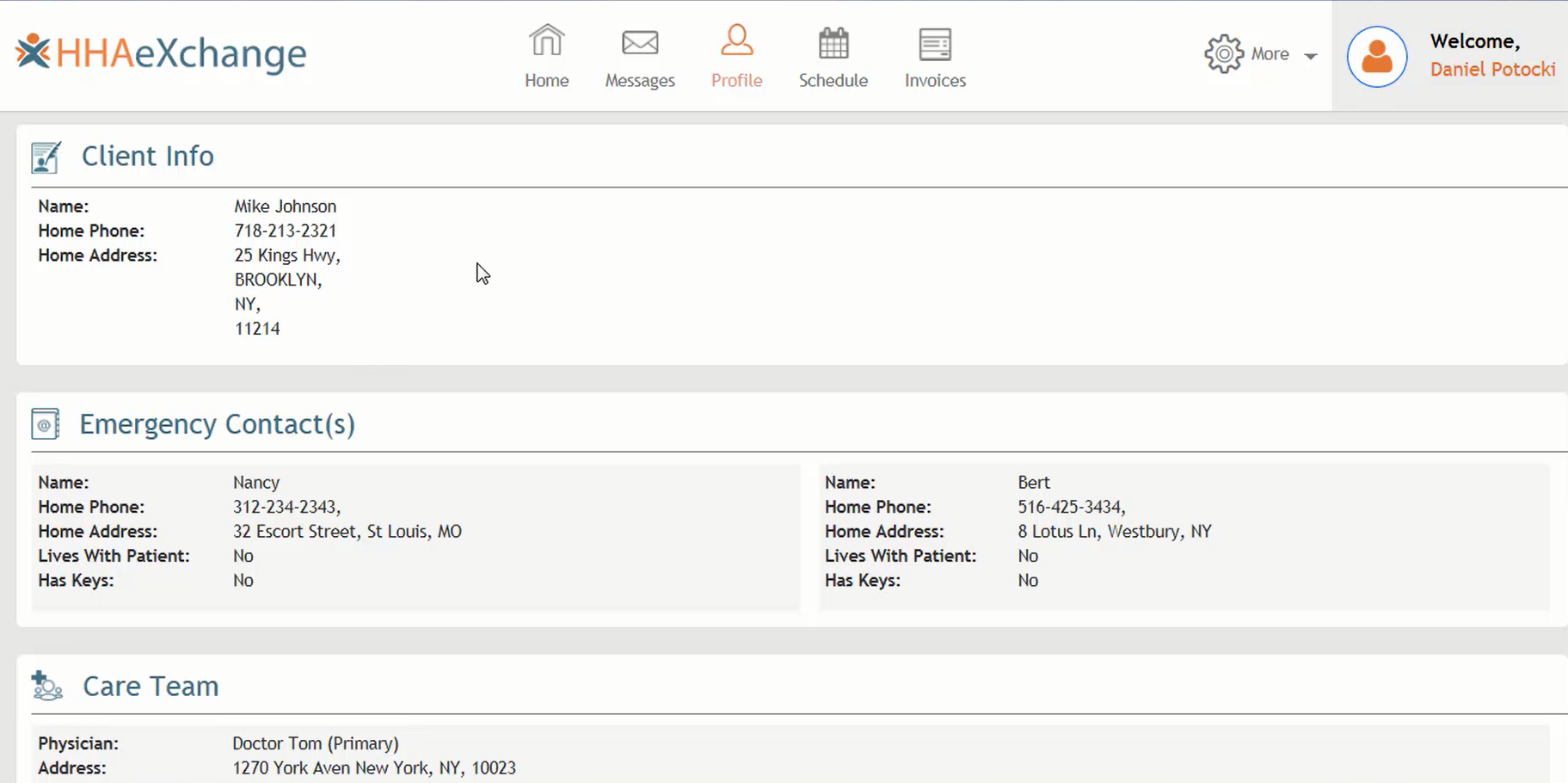Click the HHAeXchange logo
This screenshot has width=1568, height=783.
pos(161,53)
